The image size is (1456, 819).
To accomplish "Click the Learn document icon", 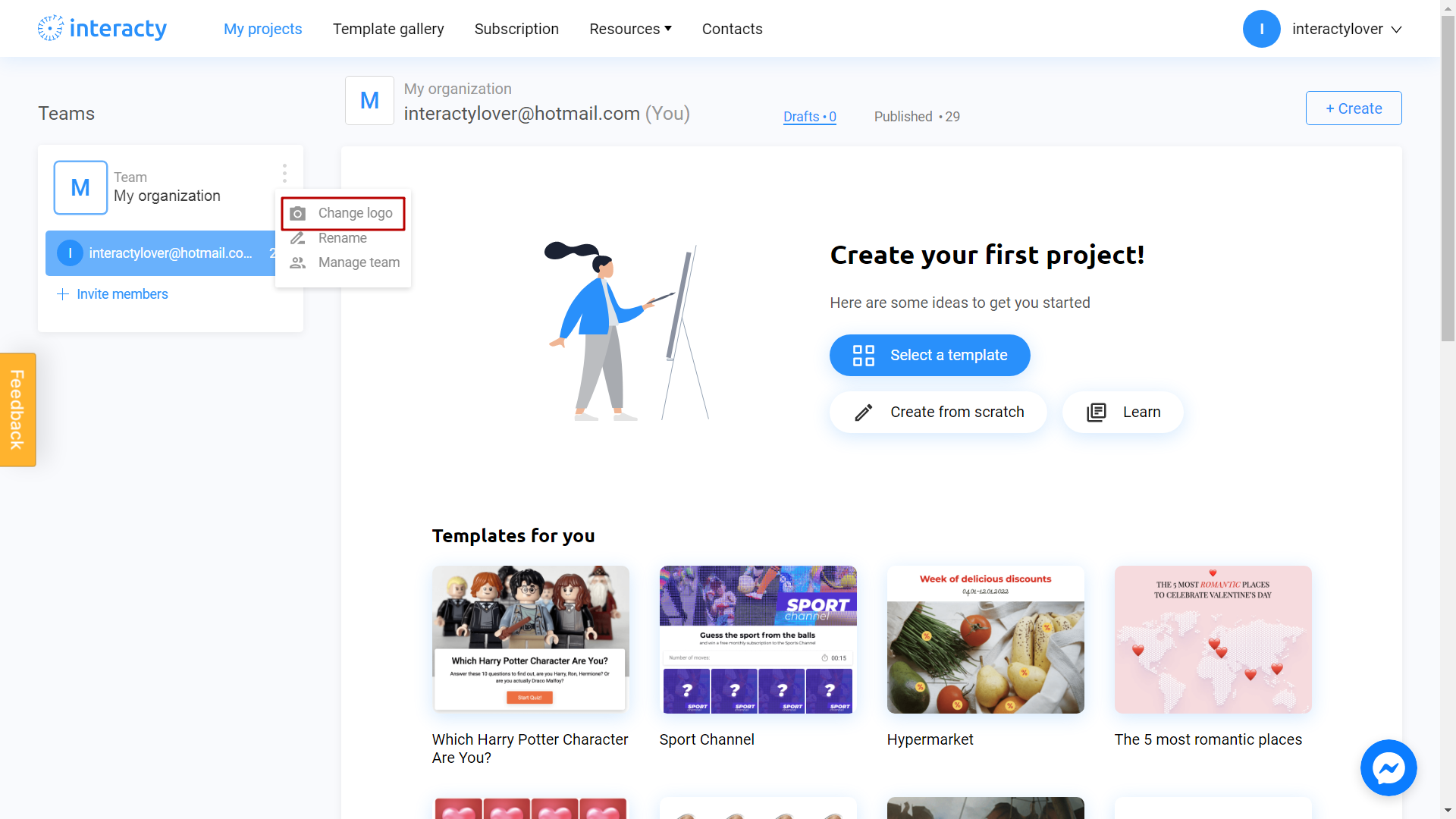I will click(x=1097, y=411).
